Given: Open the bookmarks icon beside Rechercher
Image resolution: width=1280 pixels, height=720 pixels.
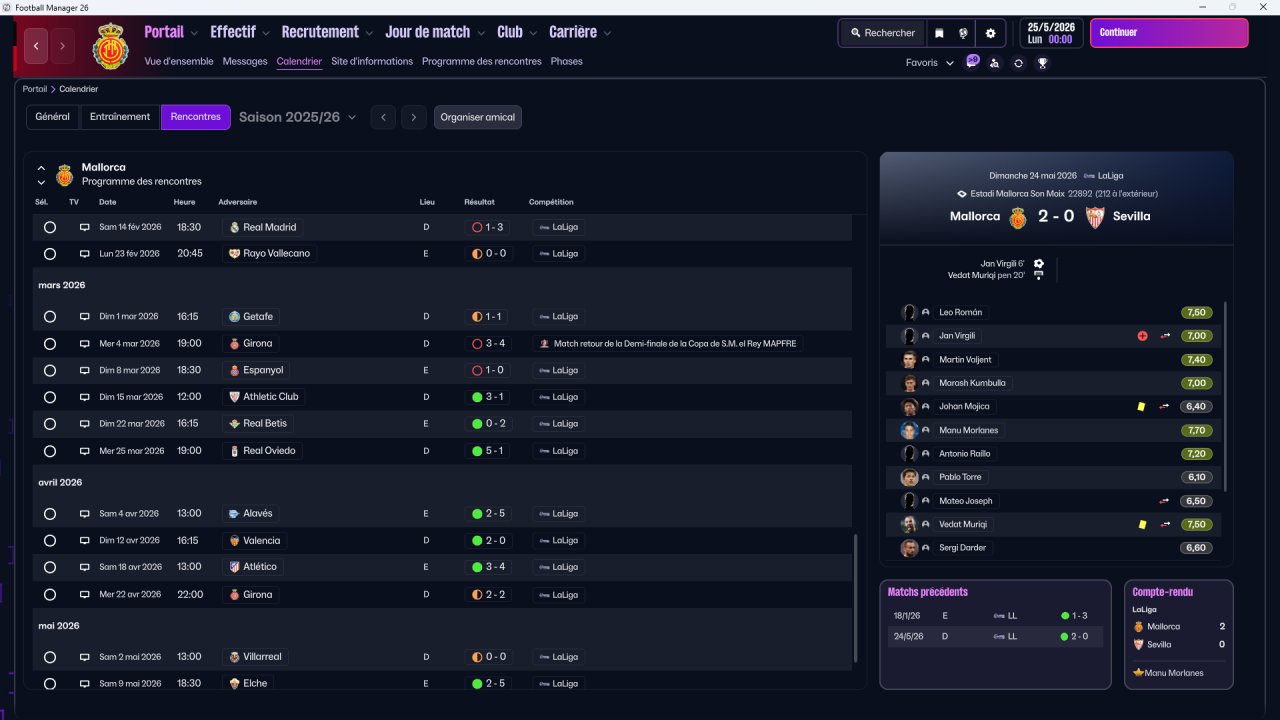Looking at the screenshot, I should coord(939,33).
